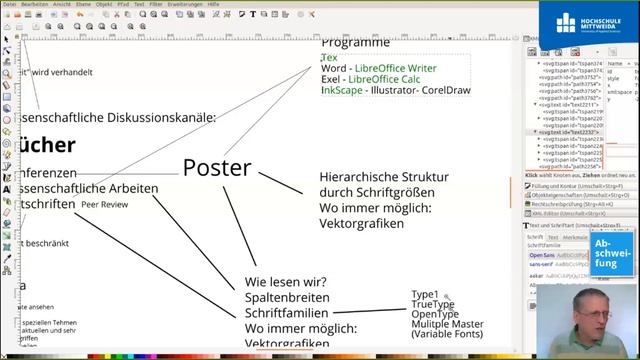Open the Erweiterungen menu
The image size is (640, 360).
coord(185,4)
